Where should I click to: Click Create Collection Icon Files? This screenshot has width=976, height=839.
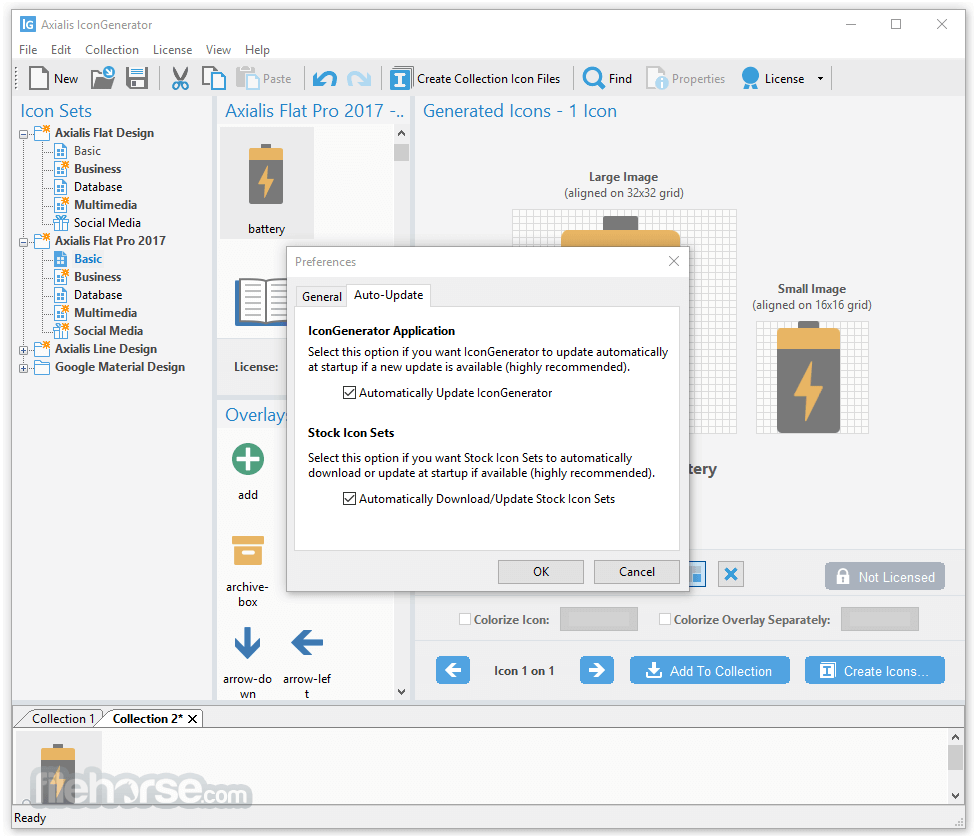tap(476, 79)
